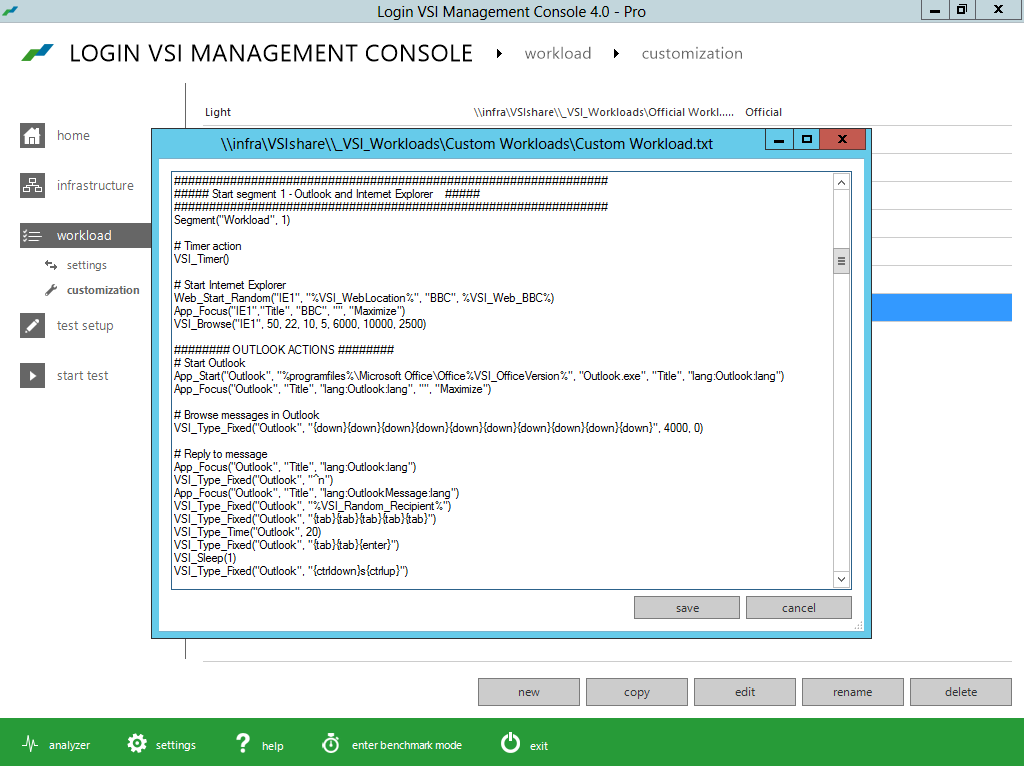1024x766 pixels.
Task: Select the workload checklist icon
Action: pyautogui.click(x=33, y=236)
